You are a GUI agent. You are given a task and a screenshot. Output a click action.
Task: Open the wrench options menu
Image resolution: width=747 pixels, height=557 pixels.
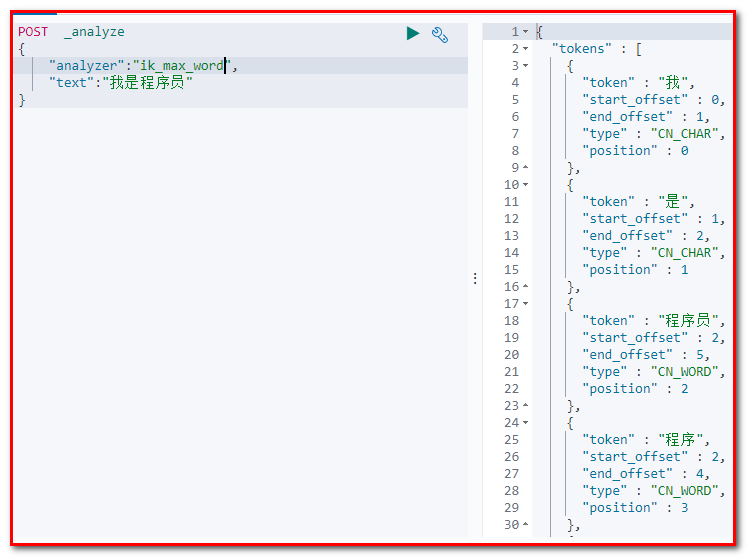tap(440, 34)
